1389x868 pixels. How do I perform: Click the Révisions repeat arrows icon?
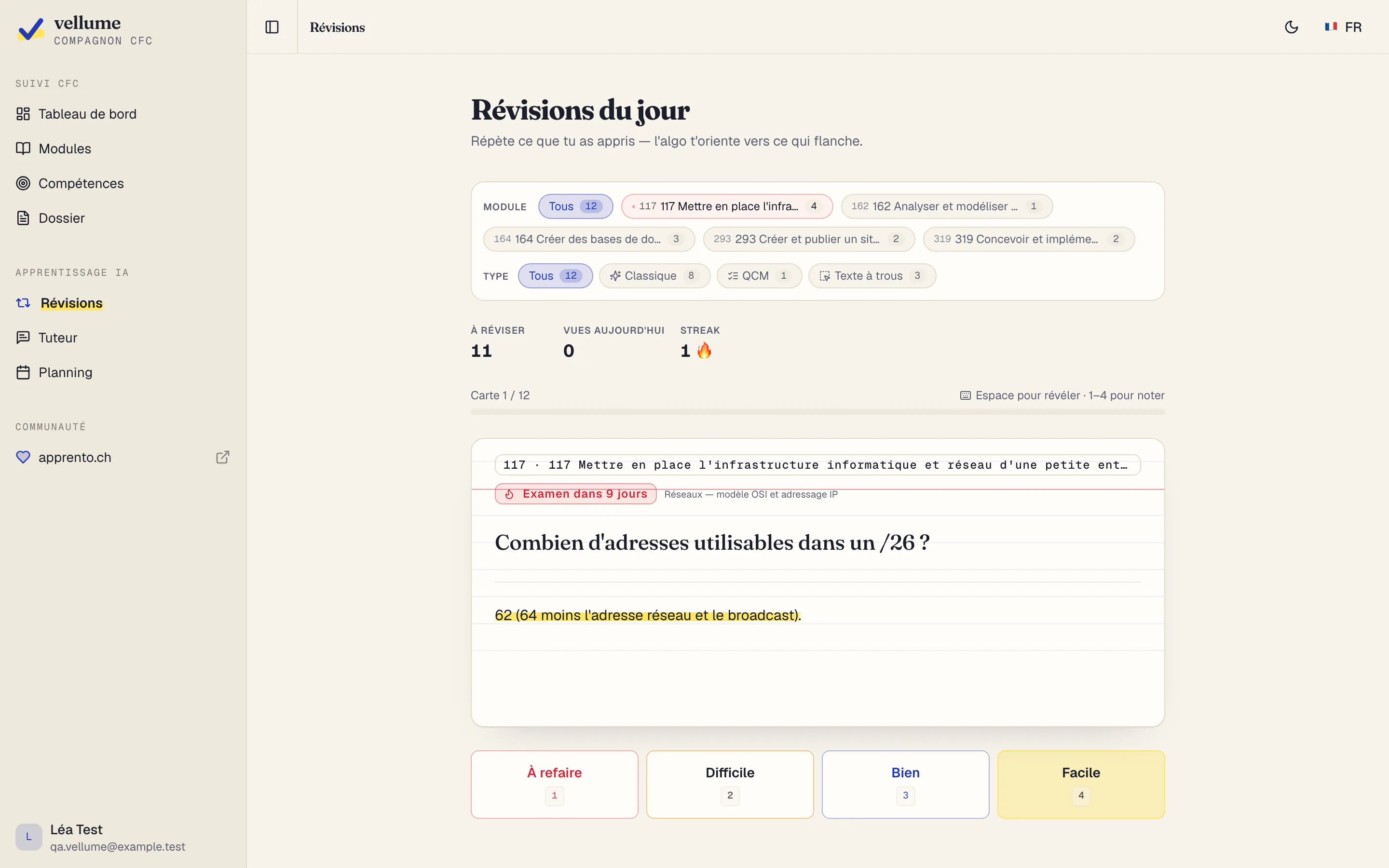pos(23,302)
